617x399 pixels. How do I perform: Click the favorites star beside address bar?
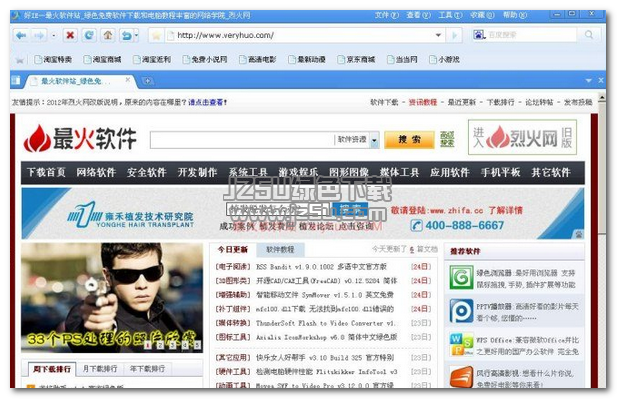point(157,36)
